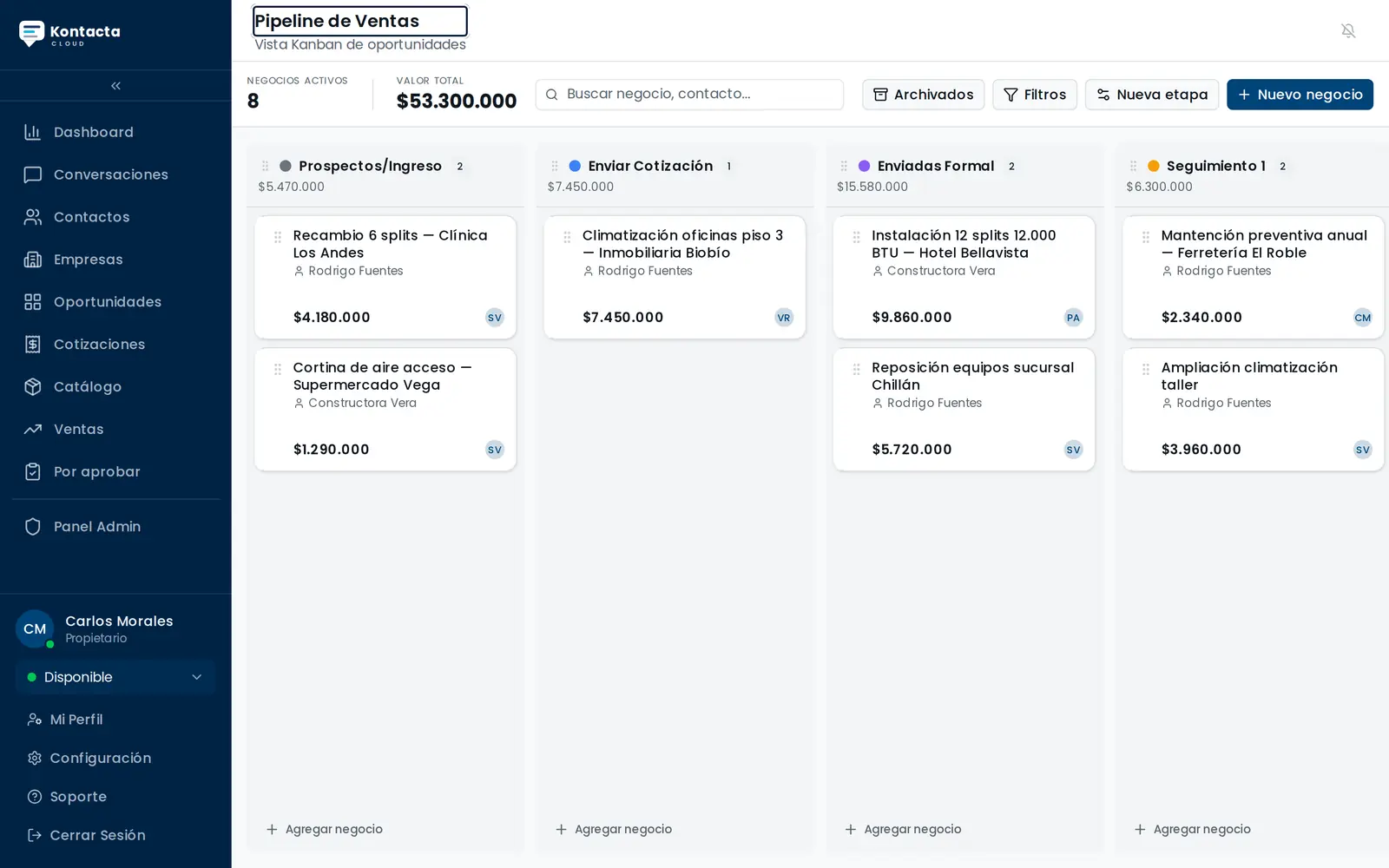Open Climatización oficinas piso 3 card

point(675,277)
